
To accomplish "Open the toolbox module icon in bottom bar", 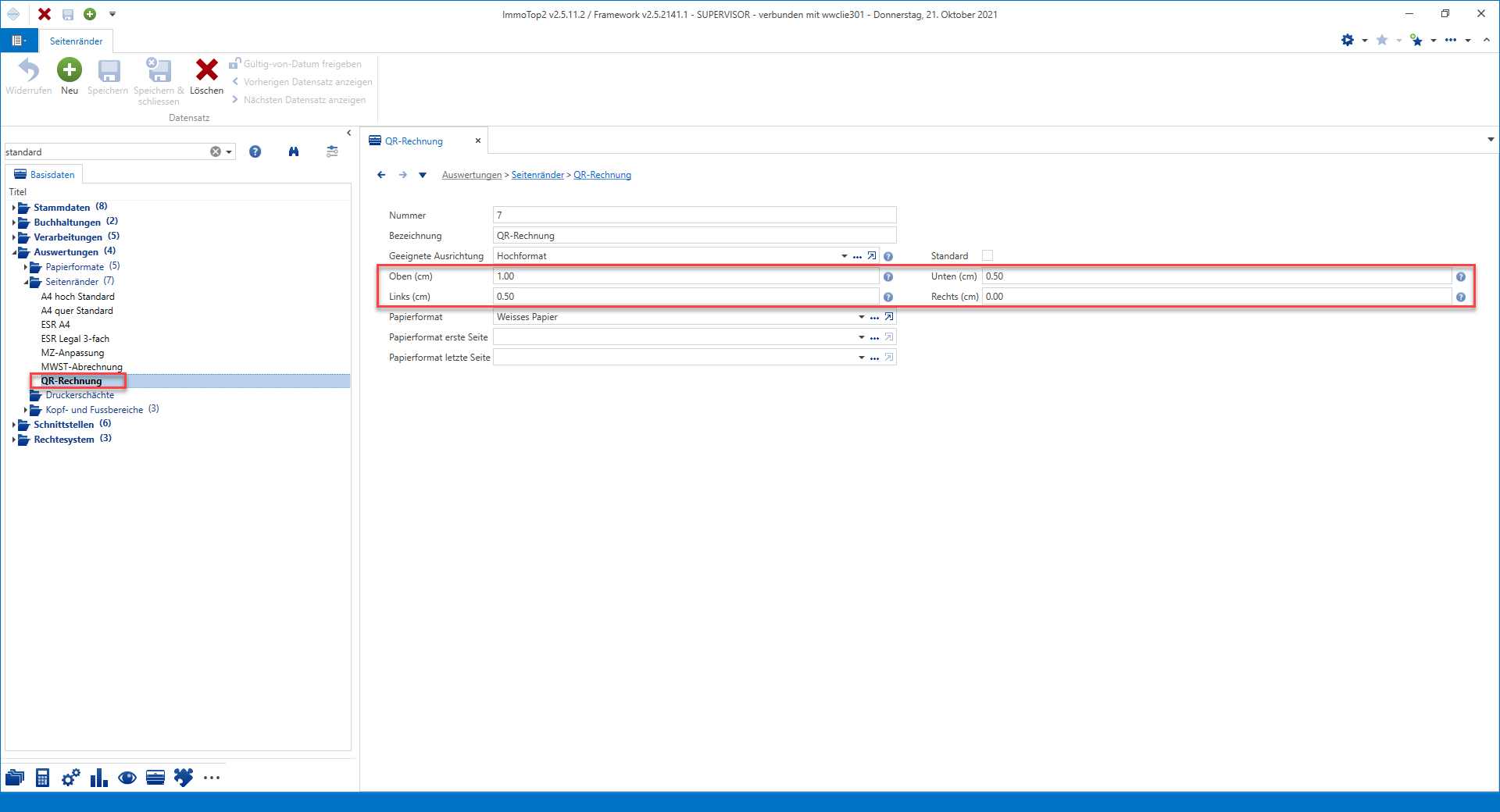I will [x=155, y=778].
